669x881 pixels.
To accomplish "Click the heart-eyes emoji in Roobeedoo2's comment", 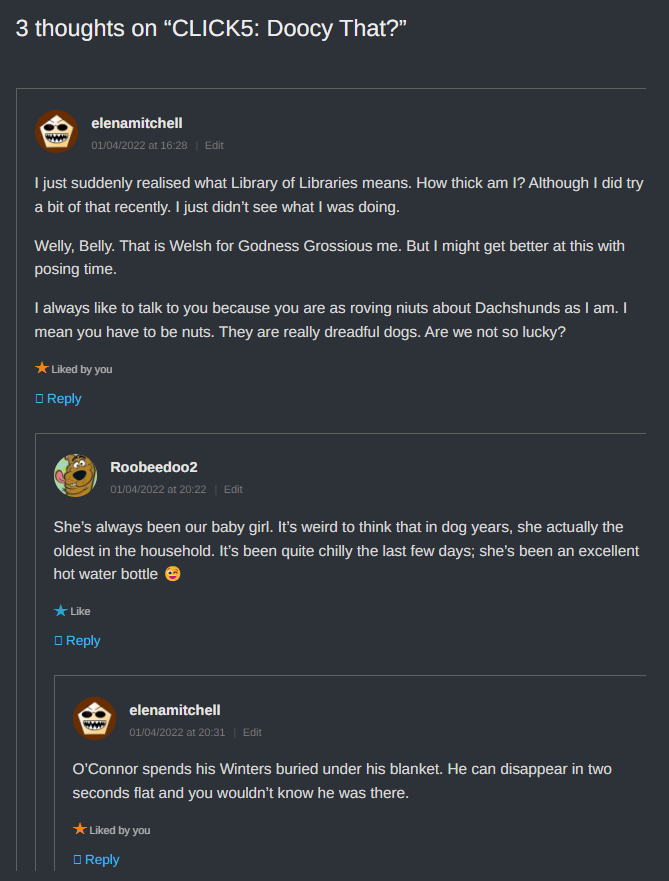I will tap(173, 574).
